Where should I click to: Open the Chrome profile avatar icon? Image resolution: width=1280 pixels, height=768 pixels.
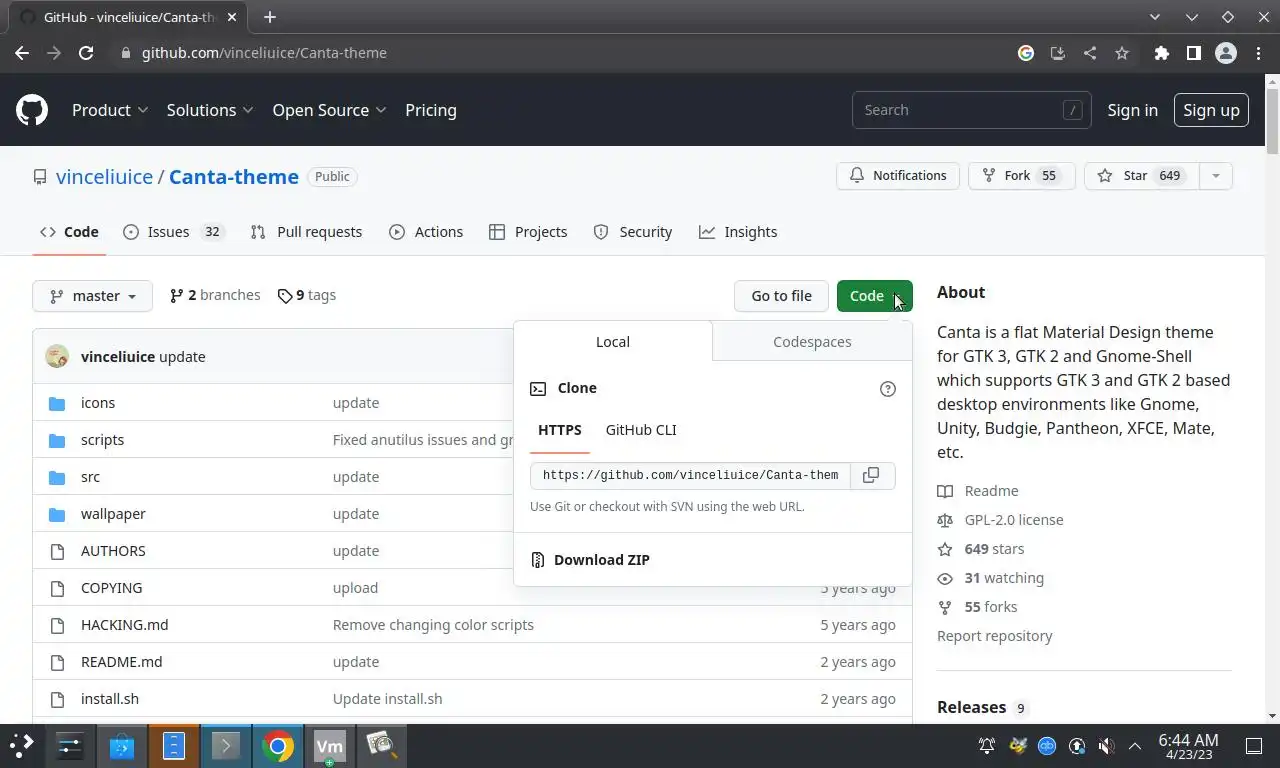click(1226, 53)
